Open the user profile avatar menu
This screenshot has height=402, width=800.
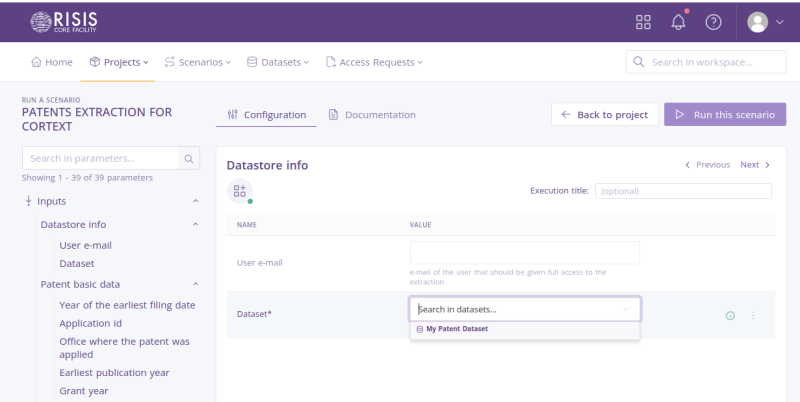(766, 22)
